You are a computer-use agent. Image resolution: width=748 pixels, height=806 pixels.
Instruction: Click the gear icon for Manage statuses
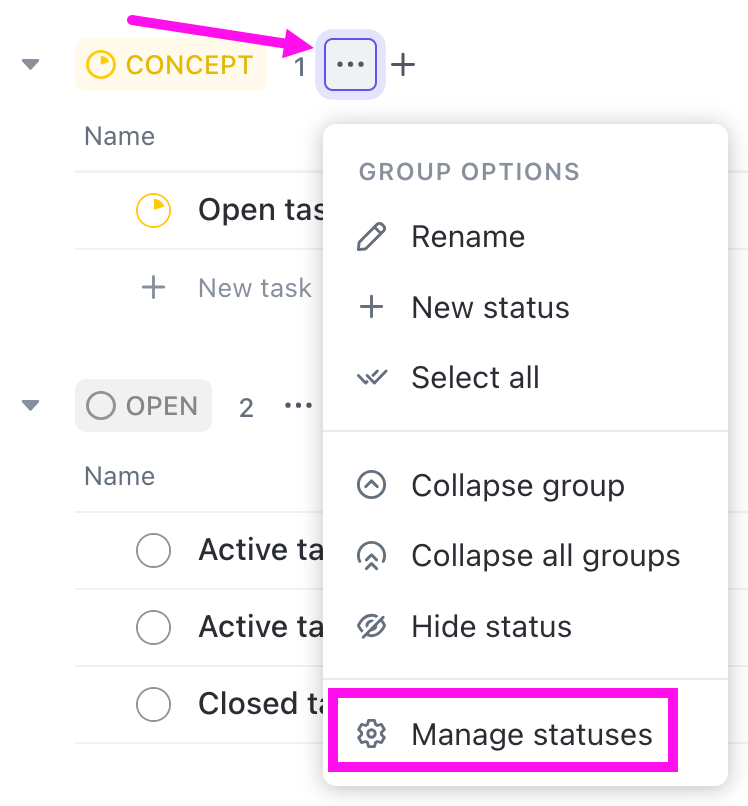click(x=371, y=735)
